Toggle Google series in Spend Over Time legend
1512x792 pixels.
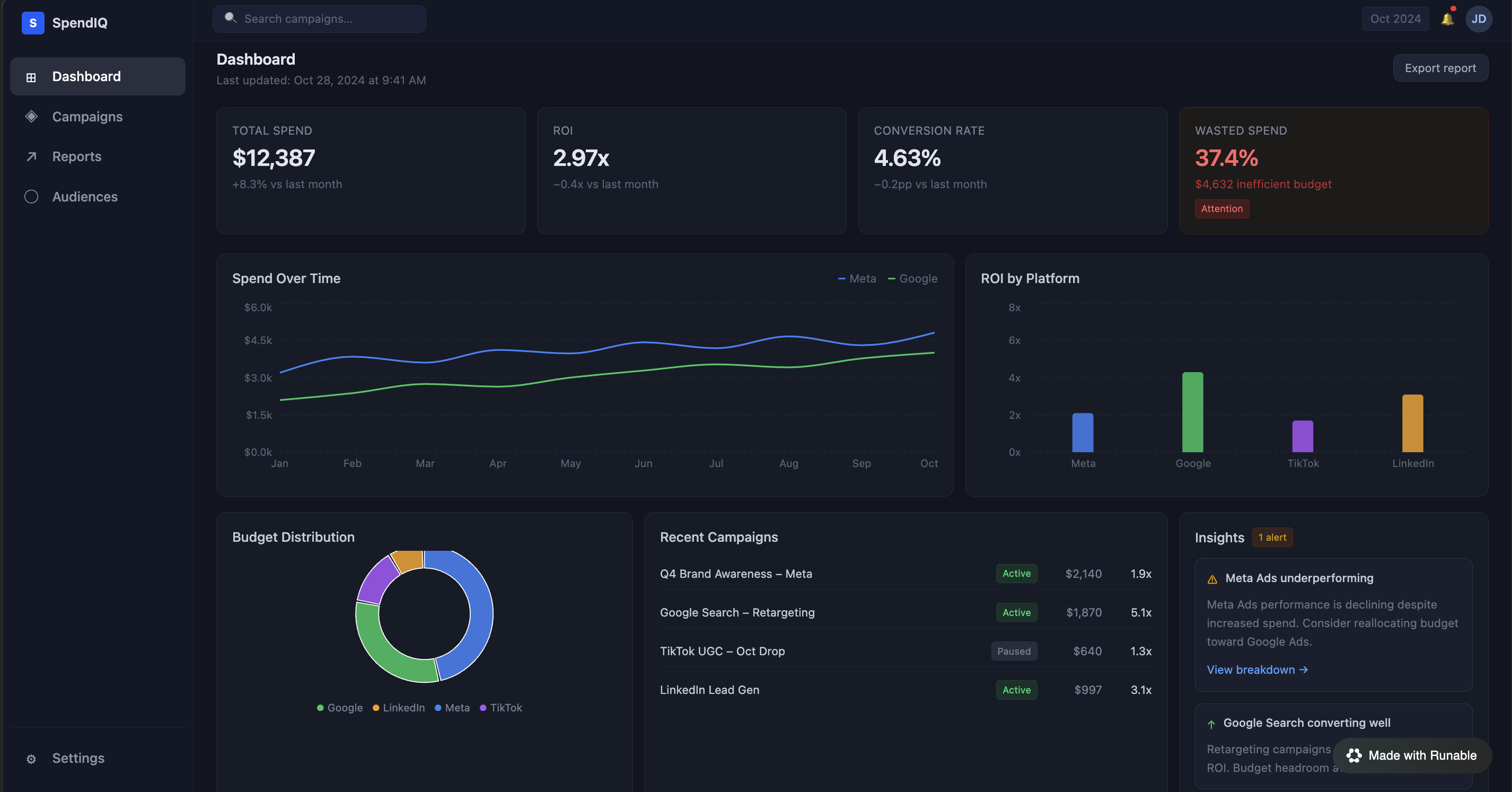(x=912, y=278)
